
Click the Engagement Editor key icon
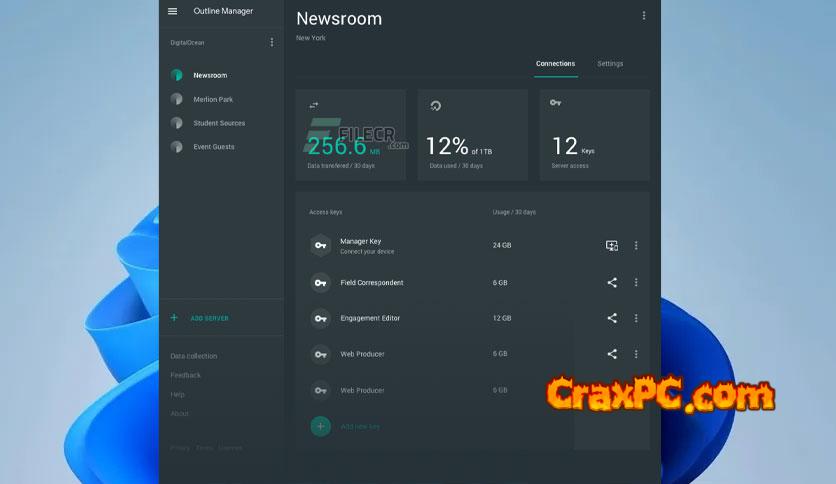pyautogui.click(x=320, y=318)
